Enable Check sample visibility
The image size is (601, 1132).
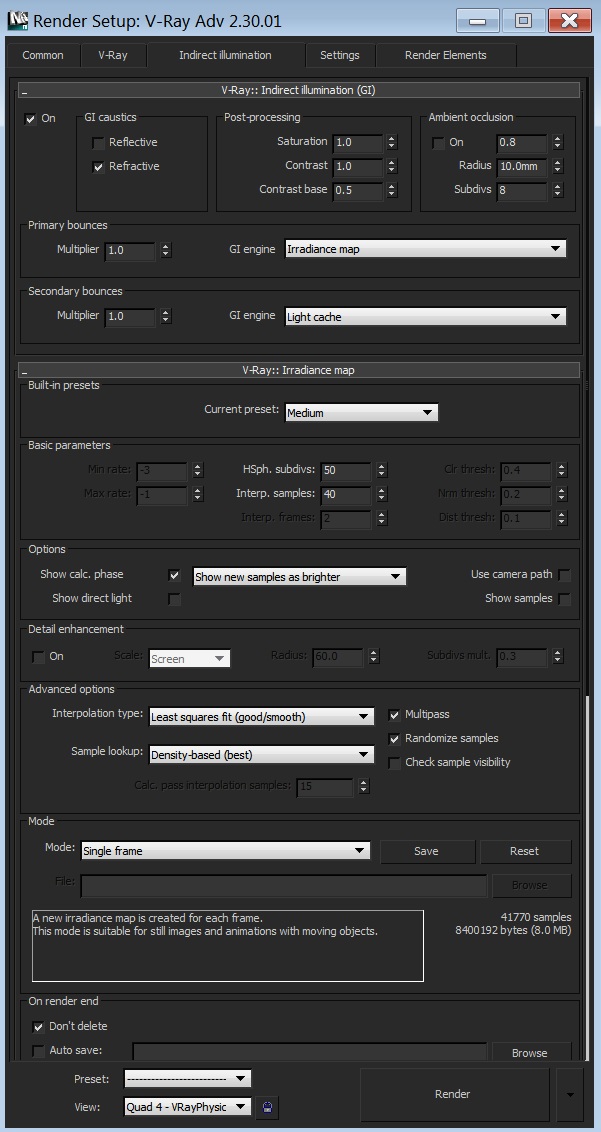[x=394, y=763]
